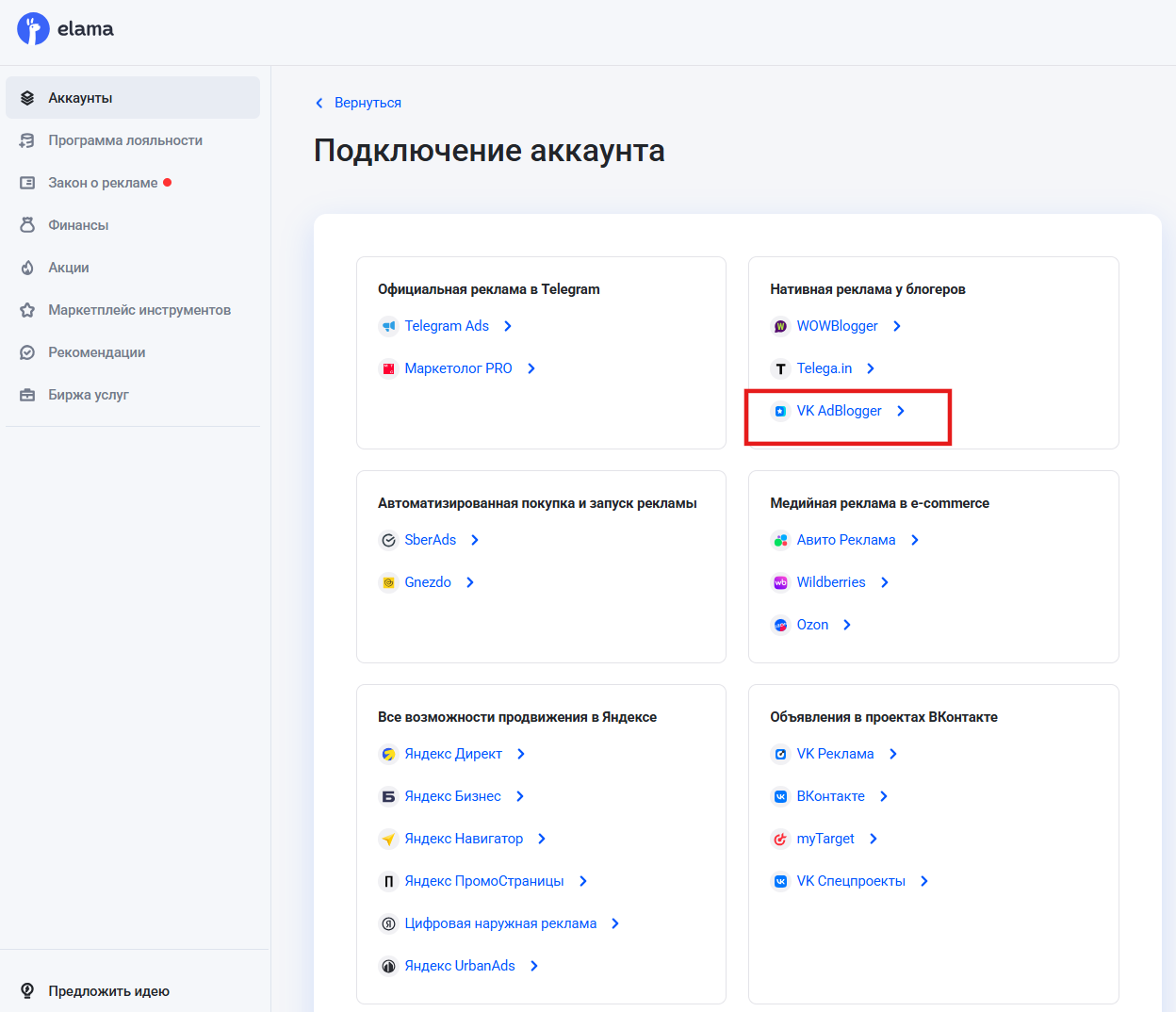Click Предложить идею at sidebar bottom

[108, 991]
